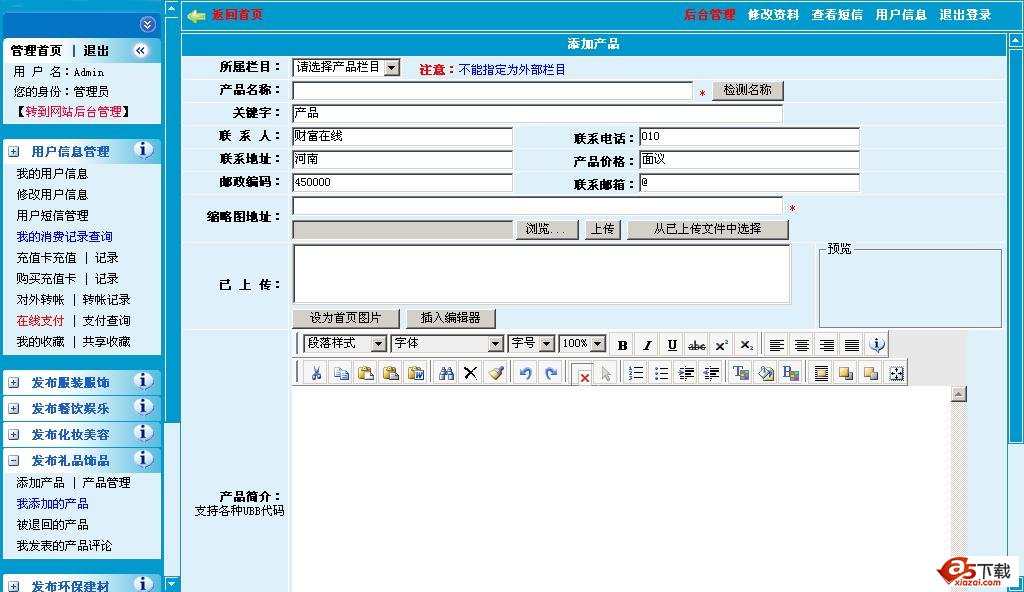Screen dimensions: 1024x592
Task: Click the 检测名称 button
Action: coord(748,90)
